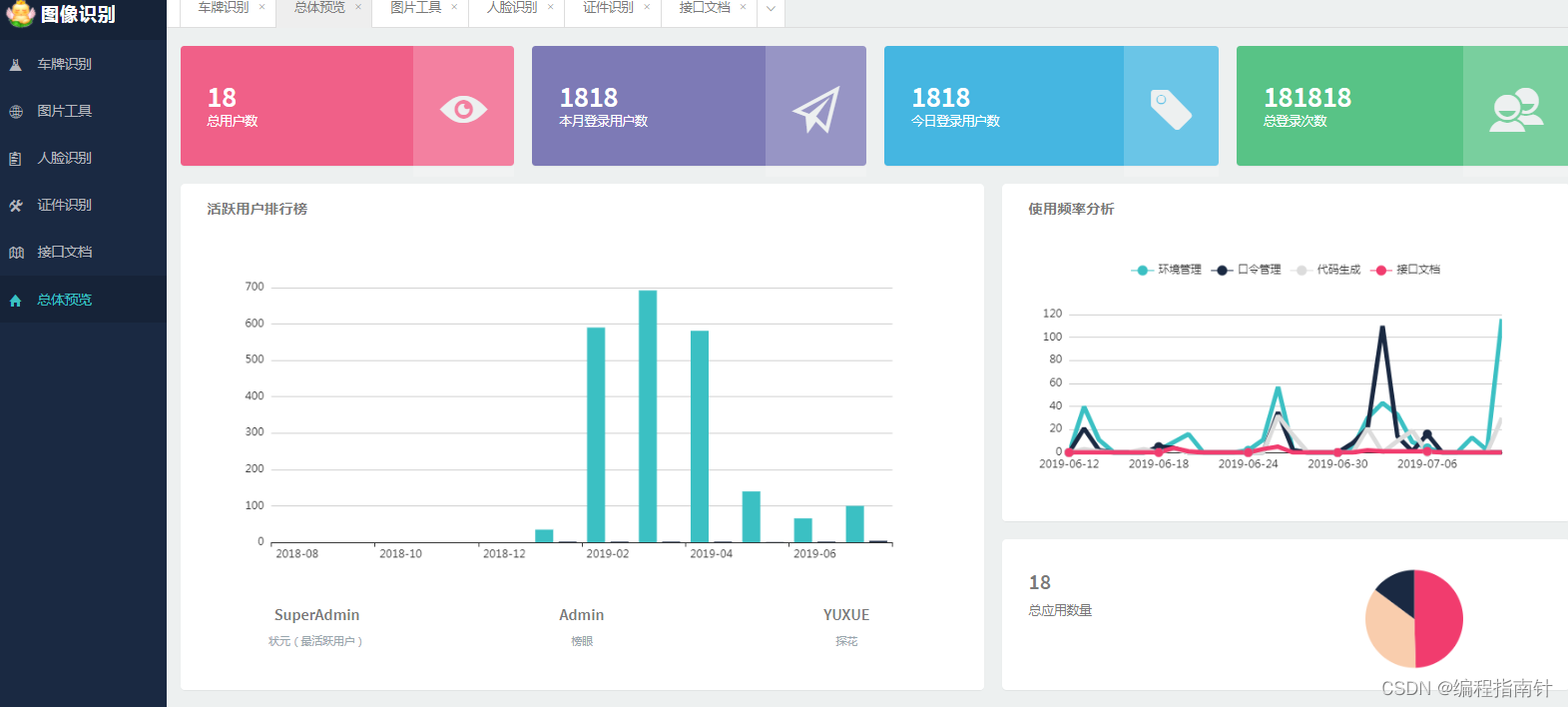Viewport: 1568px width, 707px height.
Task: Click the document icon beside 人脸识别
Action: click(x=16, y=159)
